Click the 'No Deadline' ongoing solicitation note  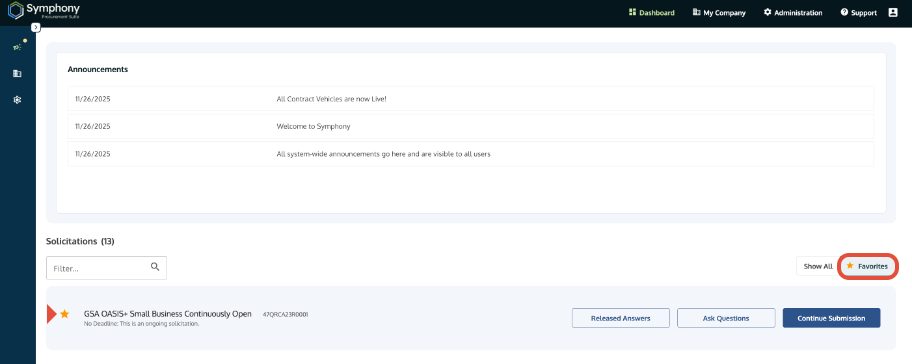[141, 324]
